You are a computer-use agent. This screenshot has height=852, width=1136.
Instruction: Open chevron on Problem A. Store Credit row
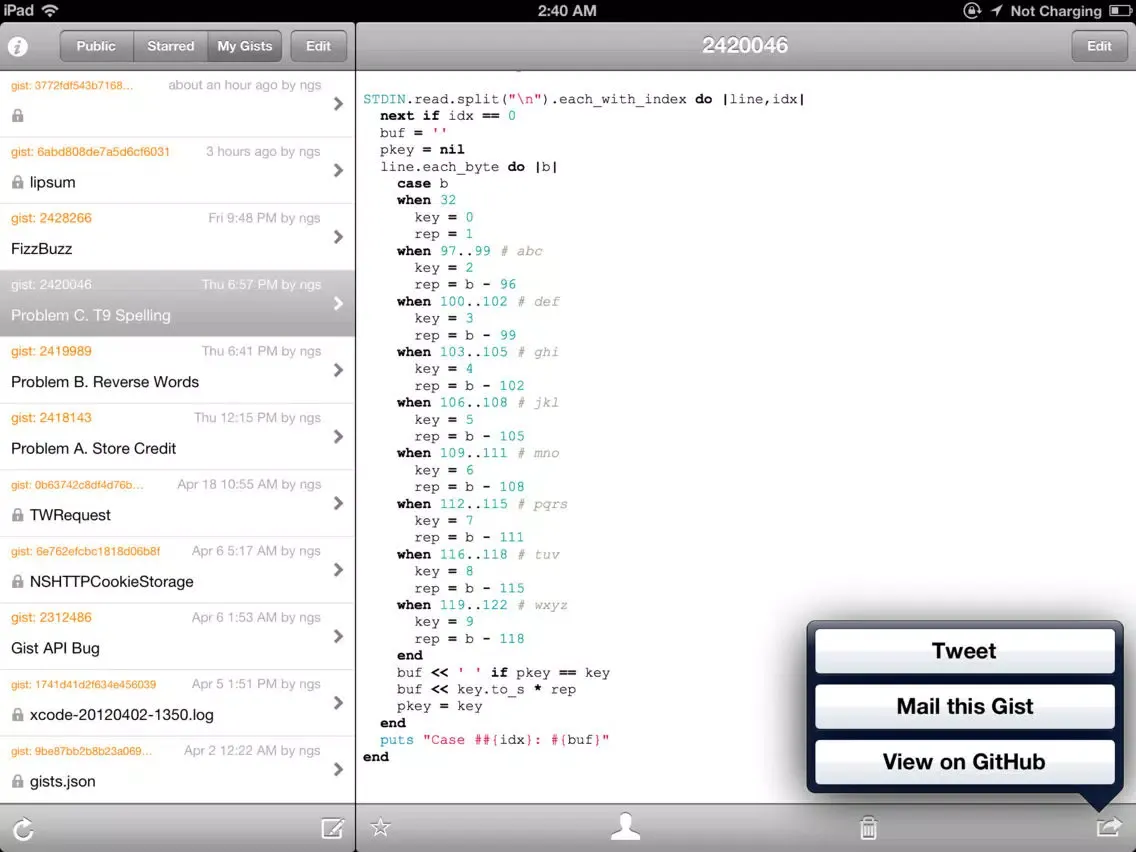pos(338,437)
